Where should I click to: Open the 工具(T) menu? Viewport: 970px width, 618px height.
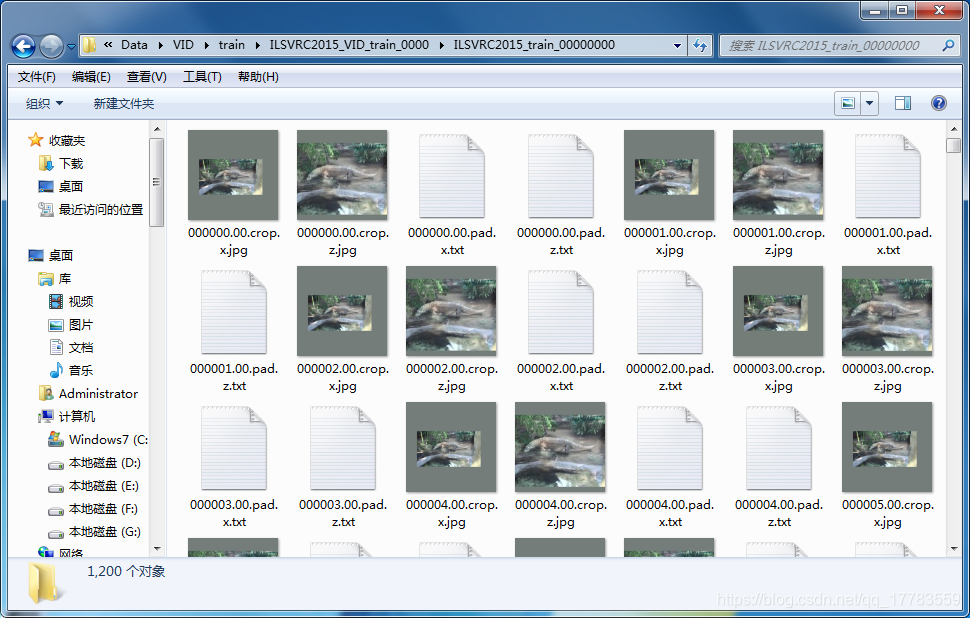coord(202,77)
